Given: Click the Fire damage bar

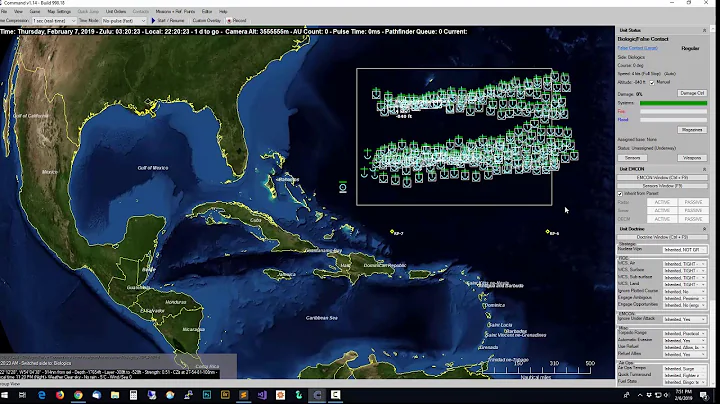Looking at the screenshot, I should (x=674, y=112).
